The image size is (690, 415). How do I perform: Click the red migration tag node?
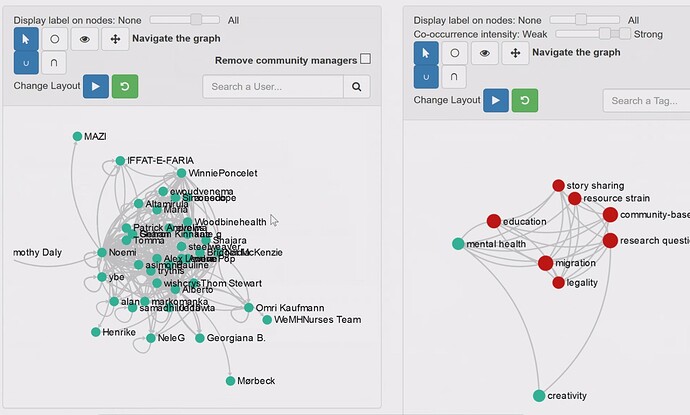[x=545, y=263]
